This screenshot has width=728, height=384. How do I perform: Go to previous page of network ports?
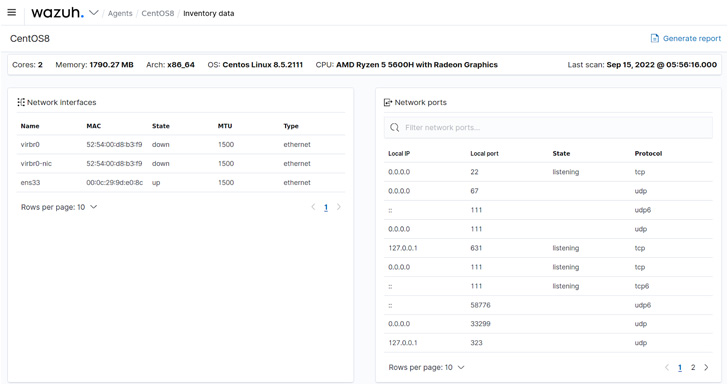point(667,367)
